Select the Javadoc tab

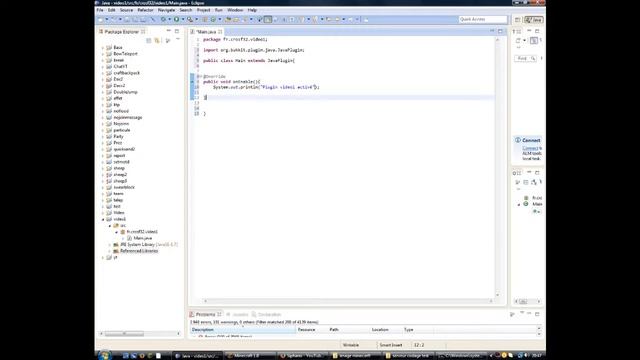[237, 314]
